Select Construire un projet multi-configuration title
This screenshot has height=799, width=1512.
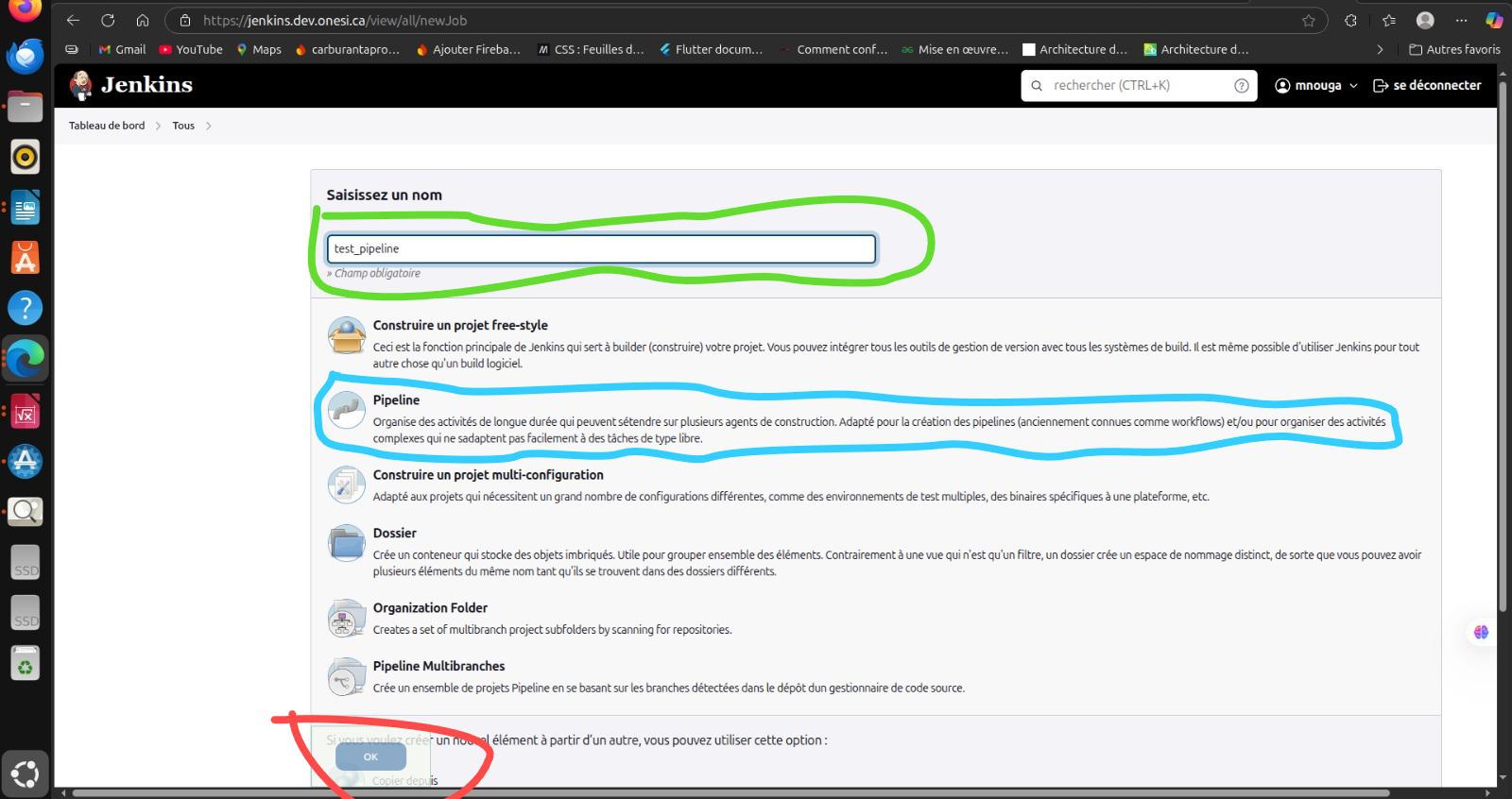coord(488,474)
